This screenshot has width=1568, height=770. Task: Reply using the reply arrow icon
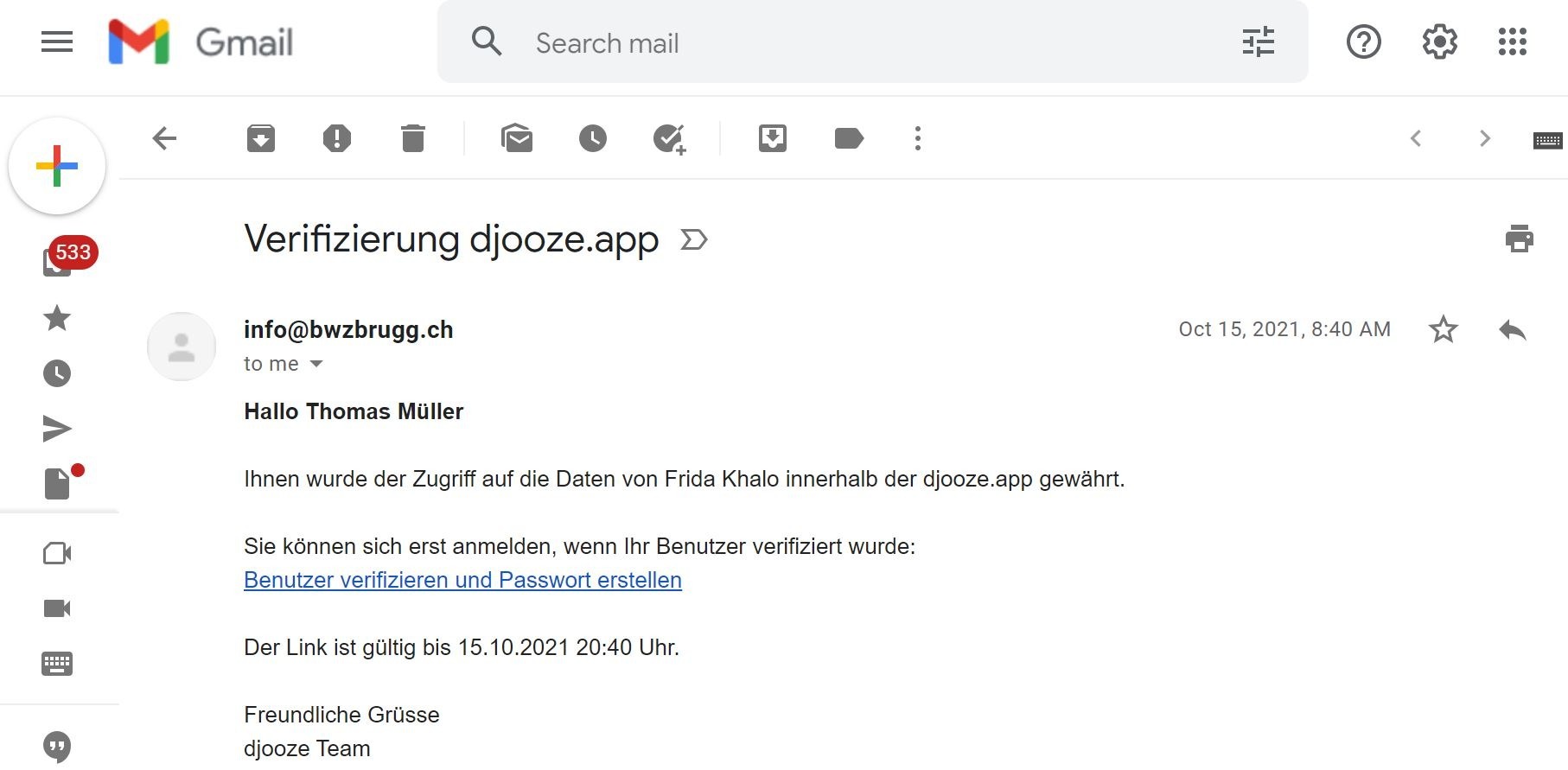click(1513, 329)
